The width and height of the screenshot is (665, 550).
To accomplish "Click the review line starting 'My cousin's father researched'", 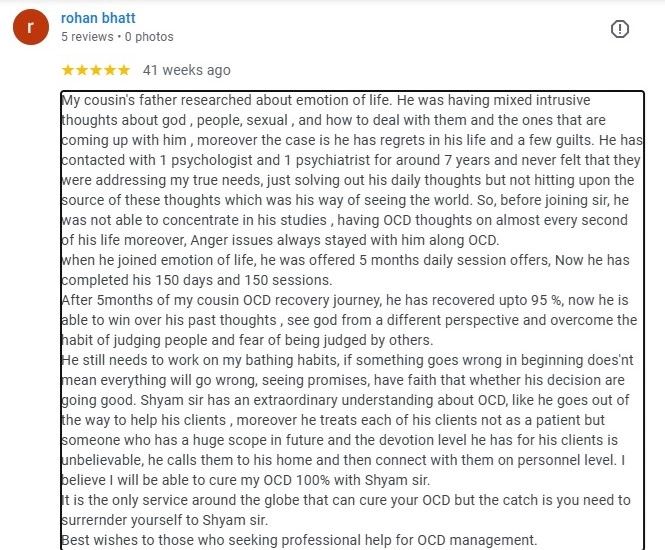I will point(326,100).
